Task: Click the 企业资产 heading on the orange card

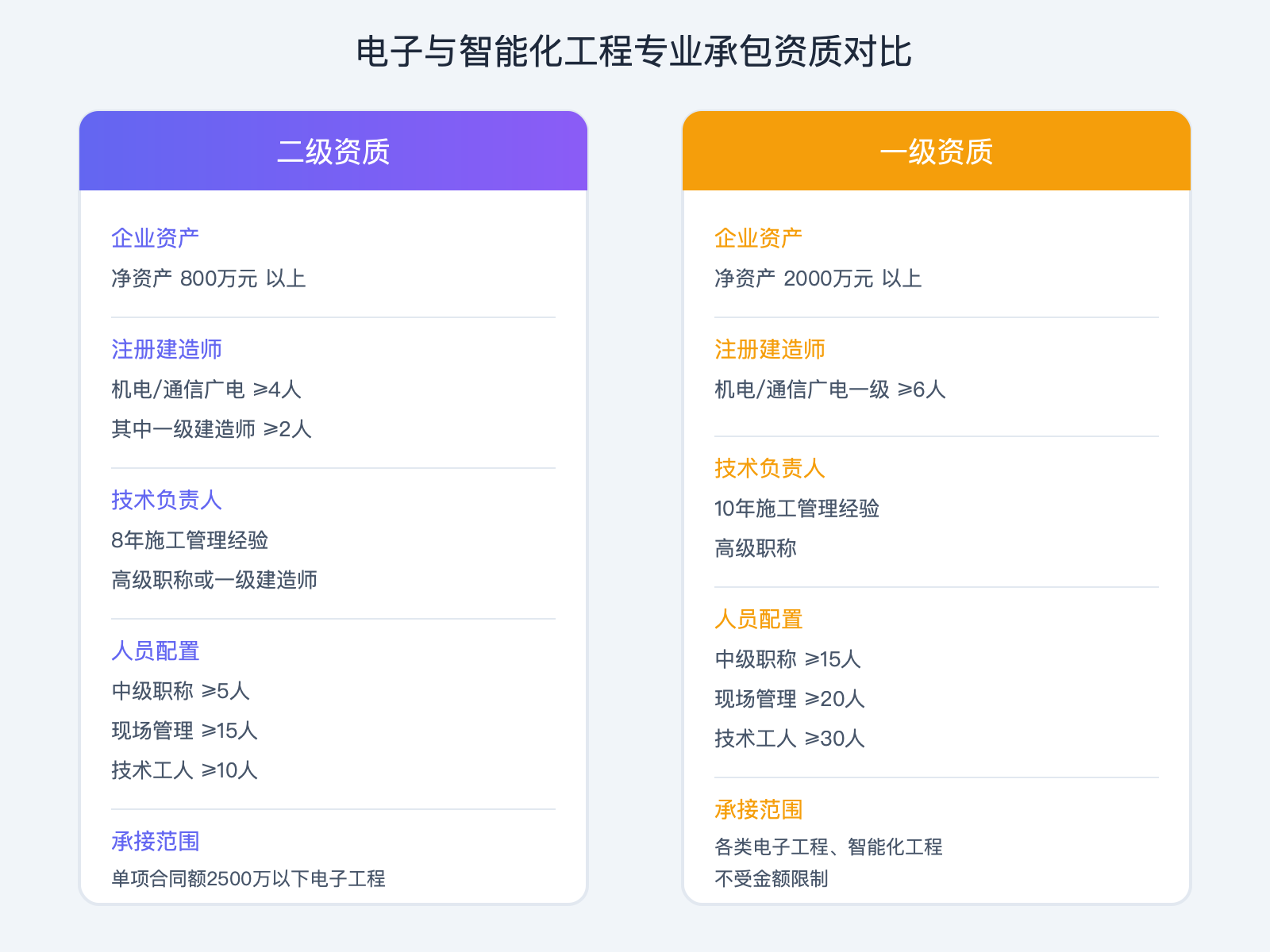Action: click(758, 236)
